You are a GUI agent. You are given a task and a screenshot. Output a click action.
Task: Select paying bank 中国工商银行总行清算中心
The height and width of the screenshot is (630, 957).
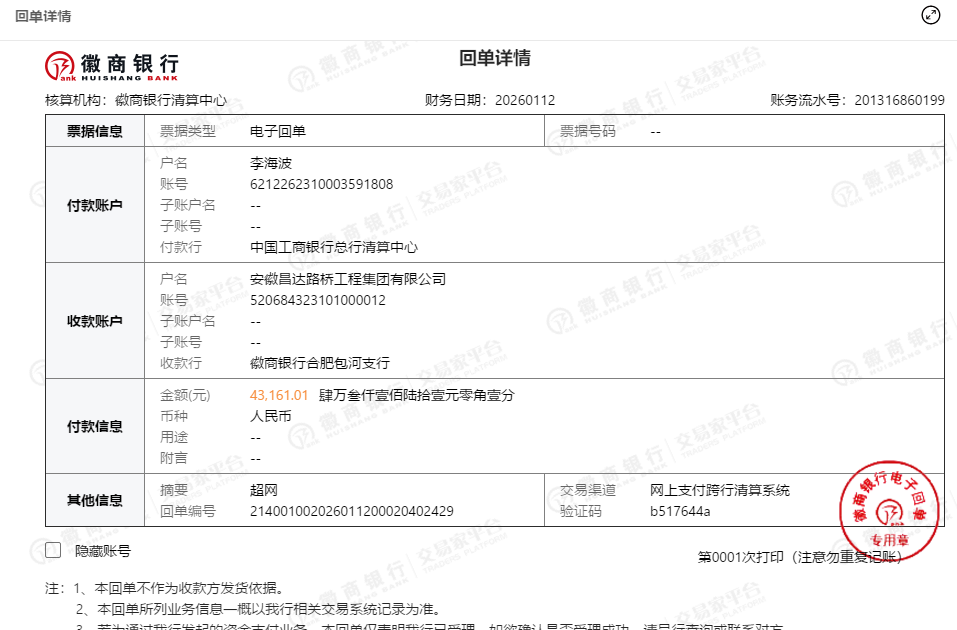(x=333, y=247)
